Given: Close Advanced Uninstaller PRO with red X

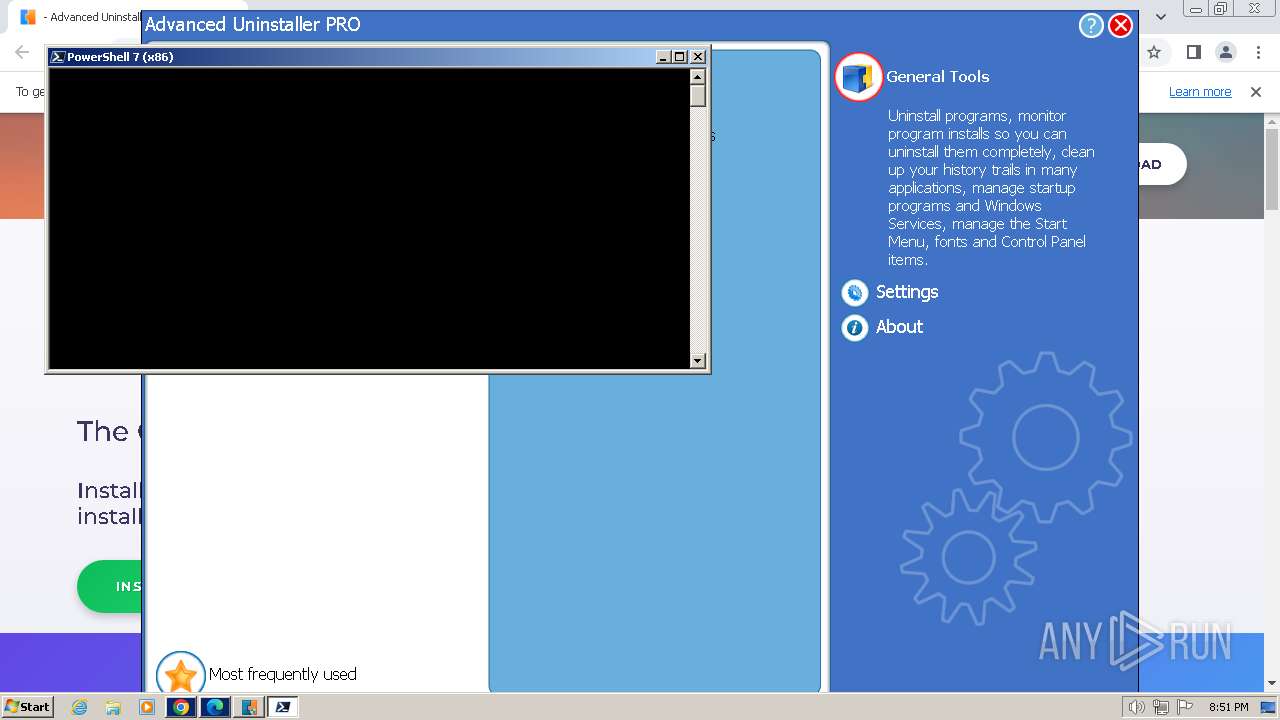Looking at the screenshot, I should (x=1121, y=26).
